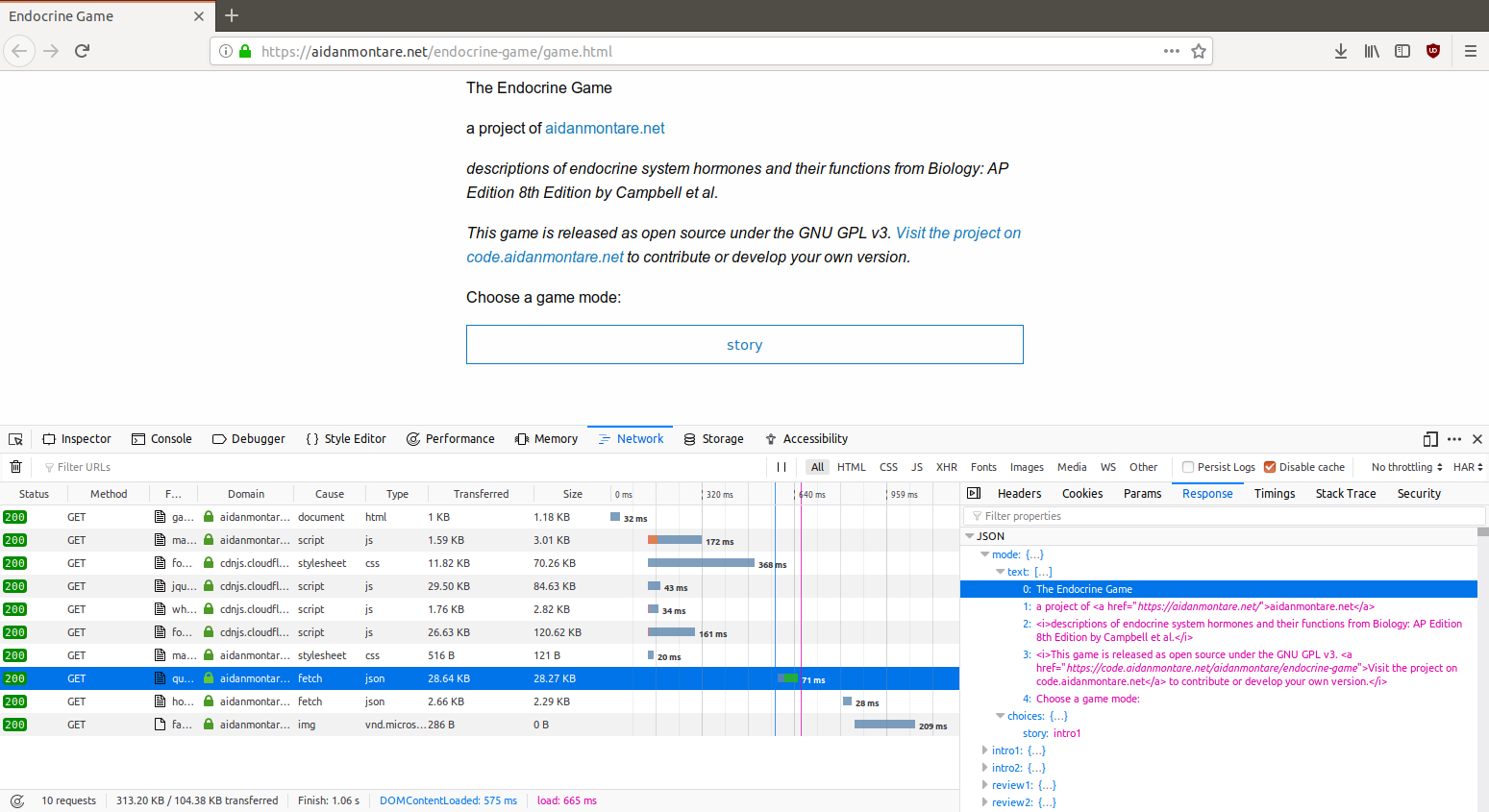Image resolution: width=1489 pixels, height=812 pixels.
Task: Open the No throttling dropdown
Action: (1406, 467)
